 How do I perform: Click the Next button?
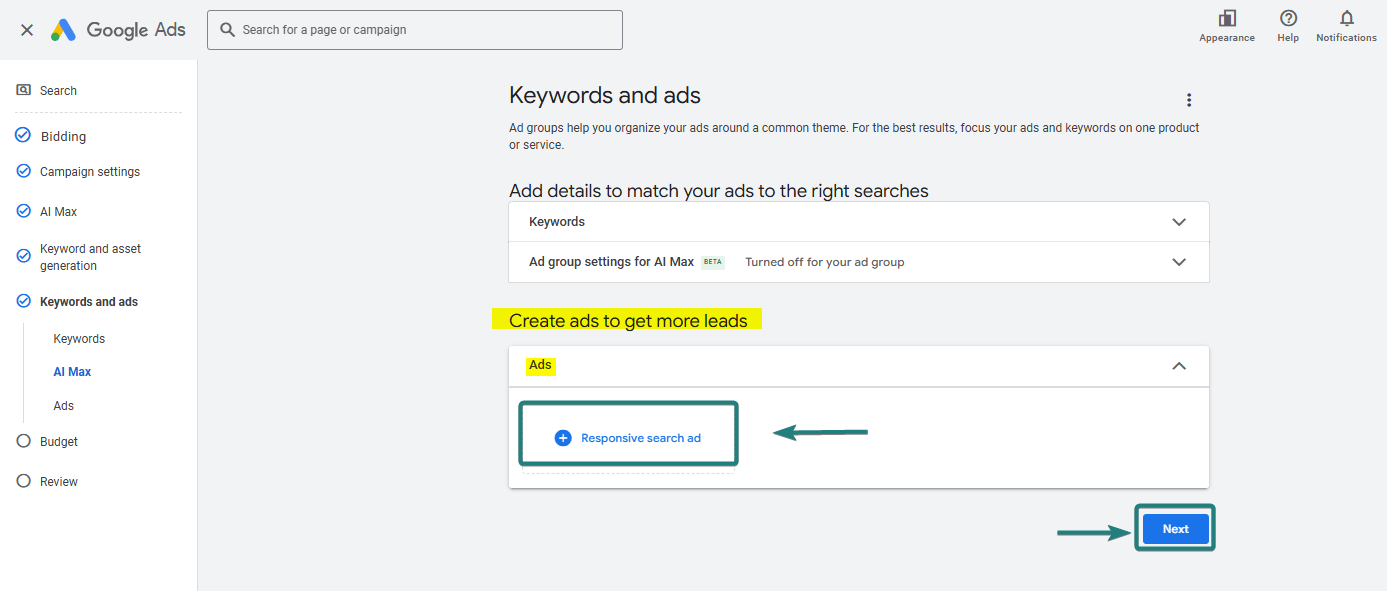[1175, 528]
